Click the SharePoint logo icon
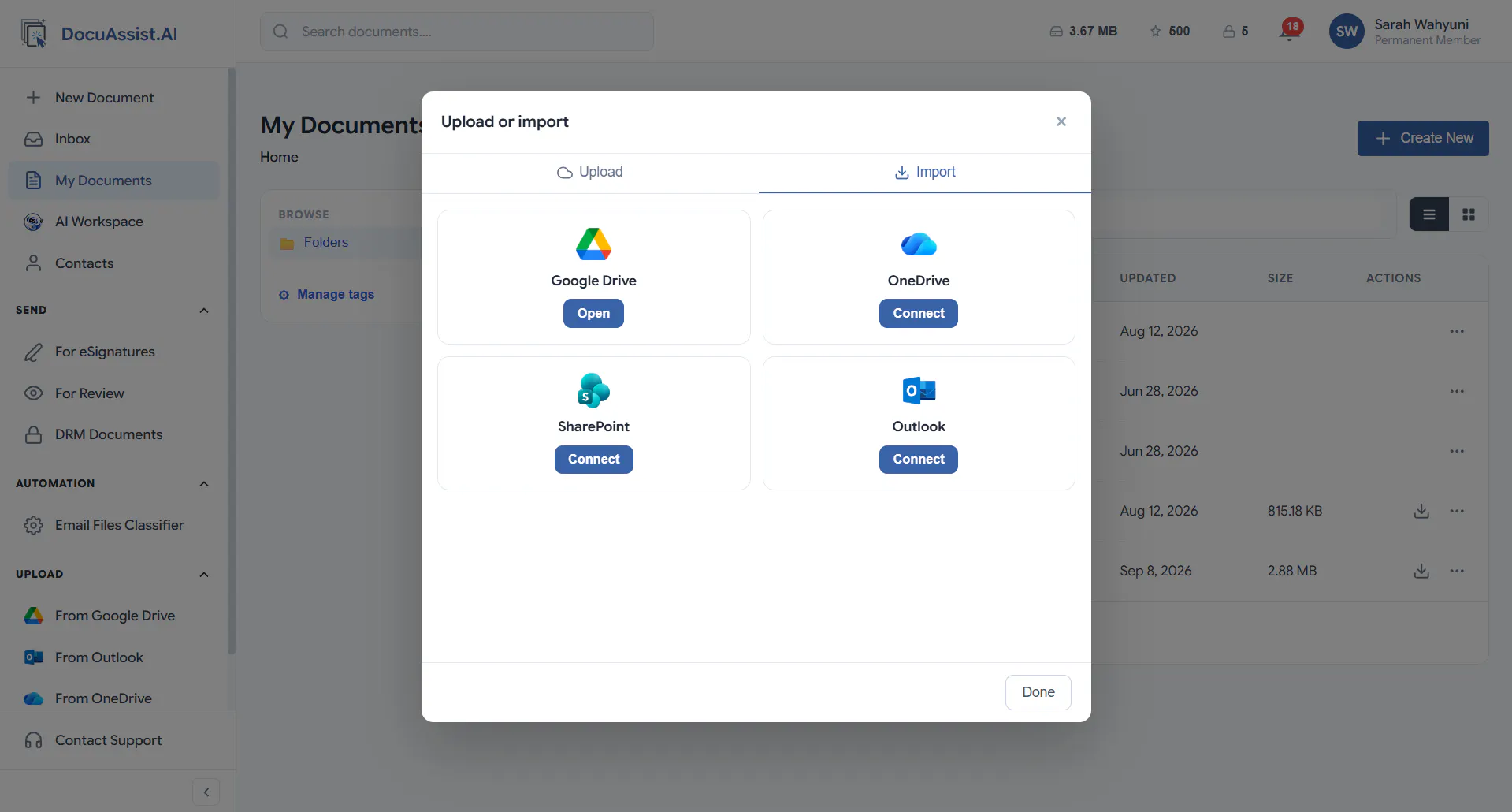The image size is (1512, 812). click(594, 391)
